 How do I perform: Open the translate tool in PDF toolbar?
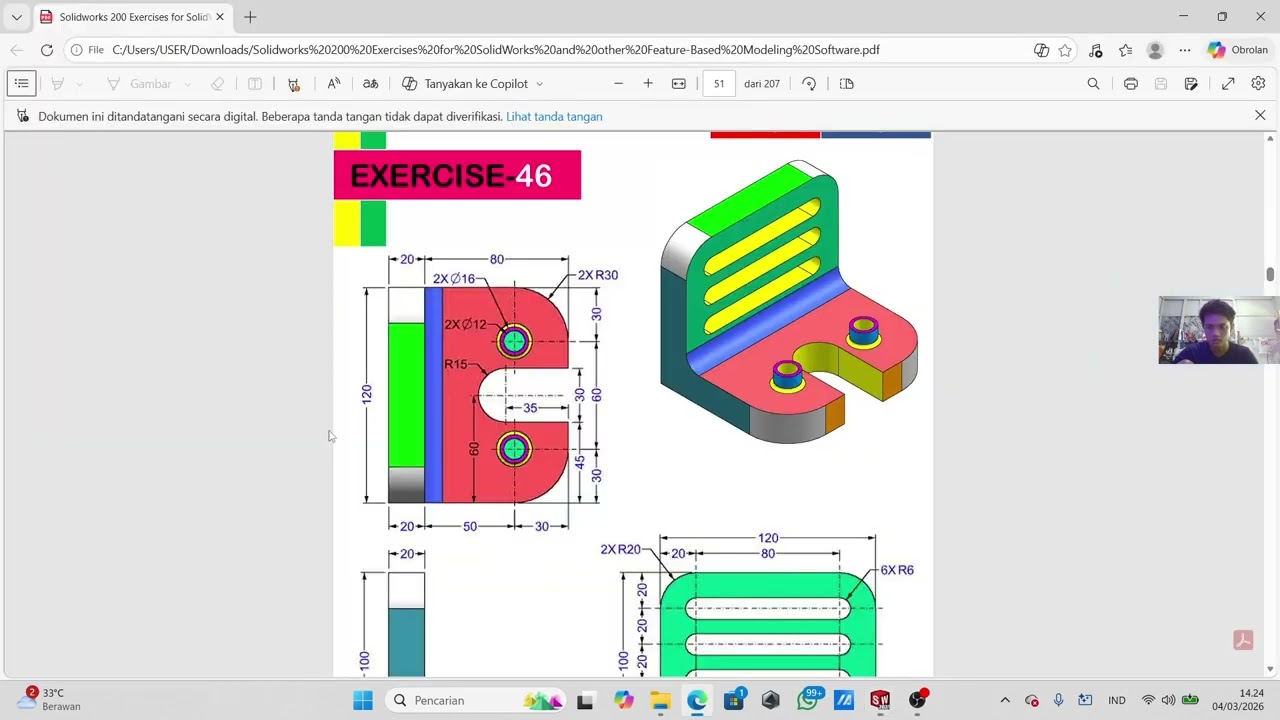click(x=370, y=84)
